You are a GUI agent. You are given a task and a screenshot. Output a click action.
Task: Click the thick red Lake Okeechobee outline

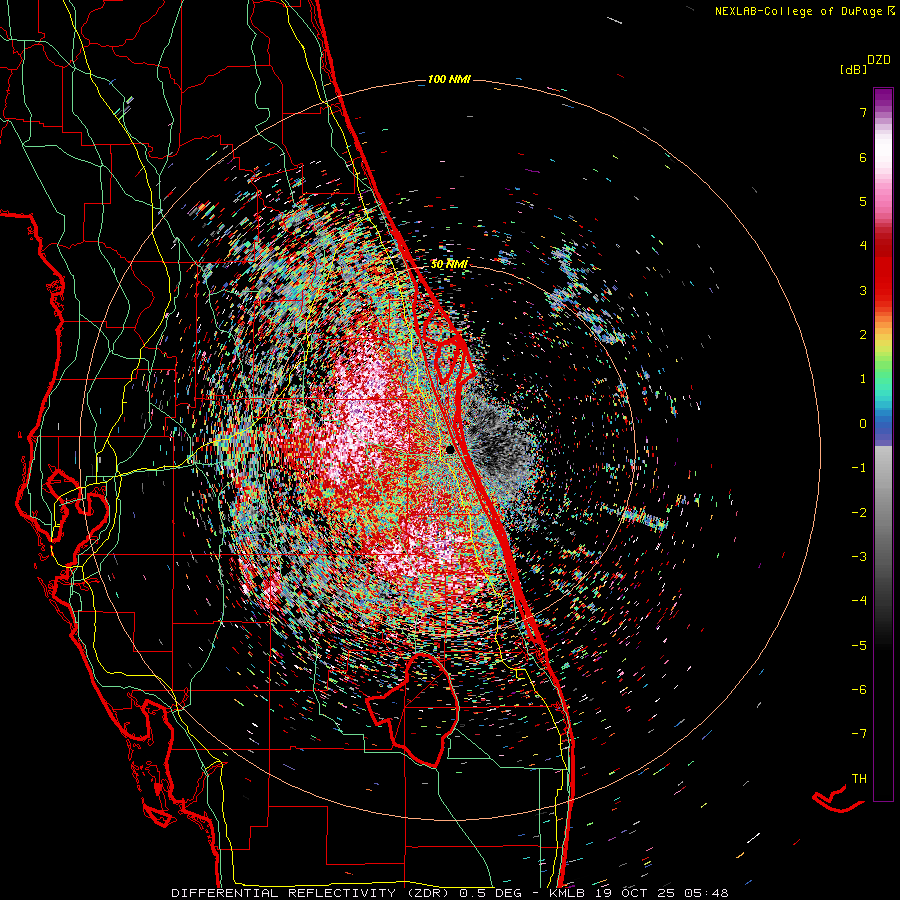pyautogui.click(x=412, y=709)
